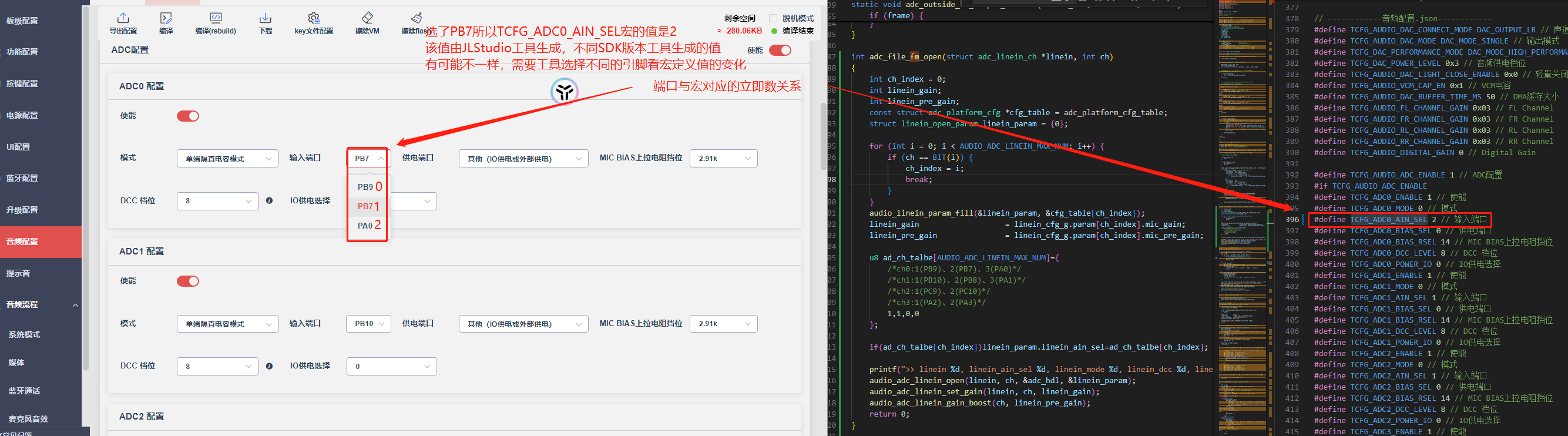Image resolution: width=1568 pixels, height=436 pixels.
Task: Open 板级配置 in the sidebar
Action: [41, 21]
